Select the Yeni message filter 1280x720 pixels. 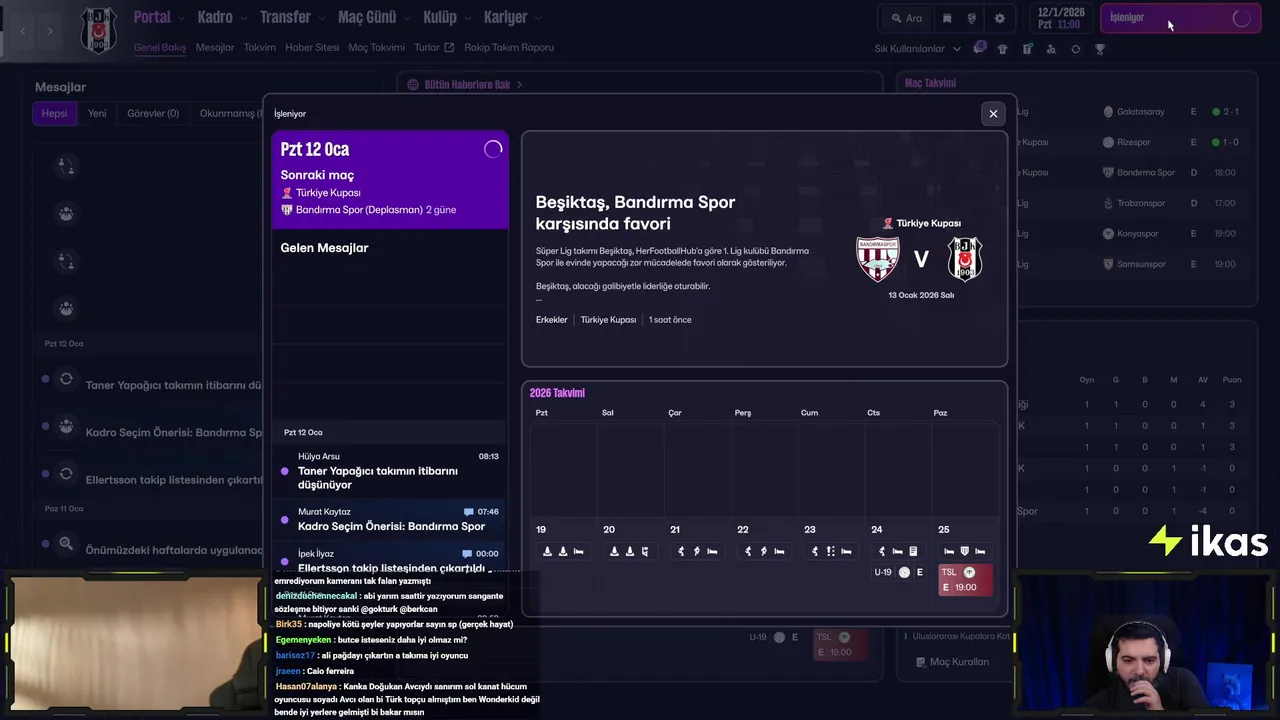coord(97,113)
